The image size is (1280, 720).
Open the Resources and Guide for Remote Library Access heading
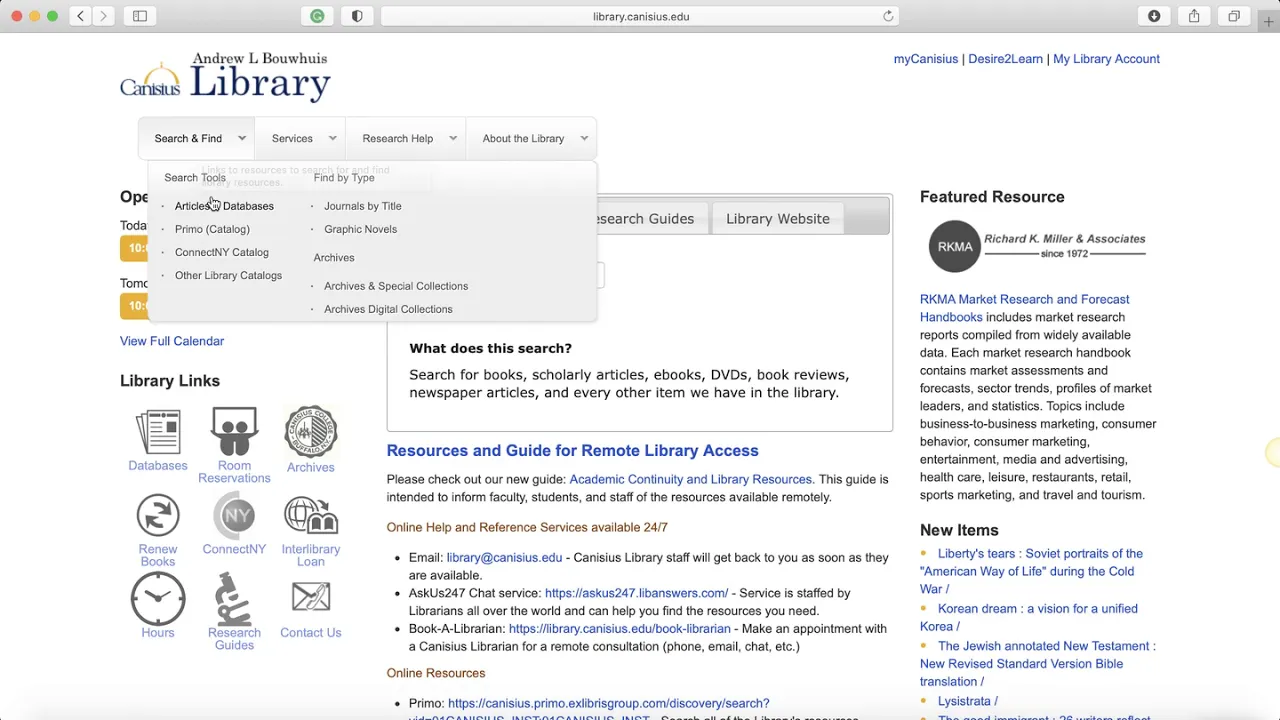click(x=572, y=451)
